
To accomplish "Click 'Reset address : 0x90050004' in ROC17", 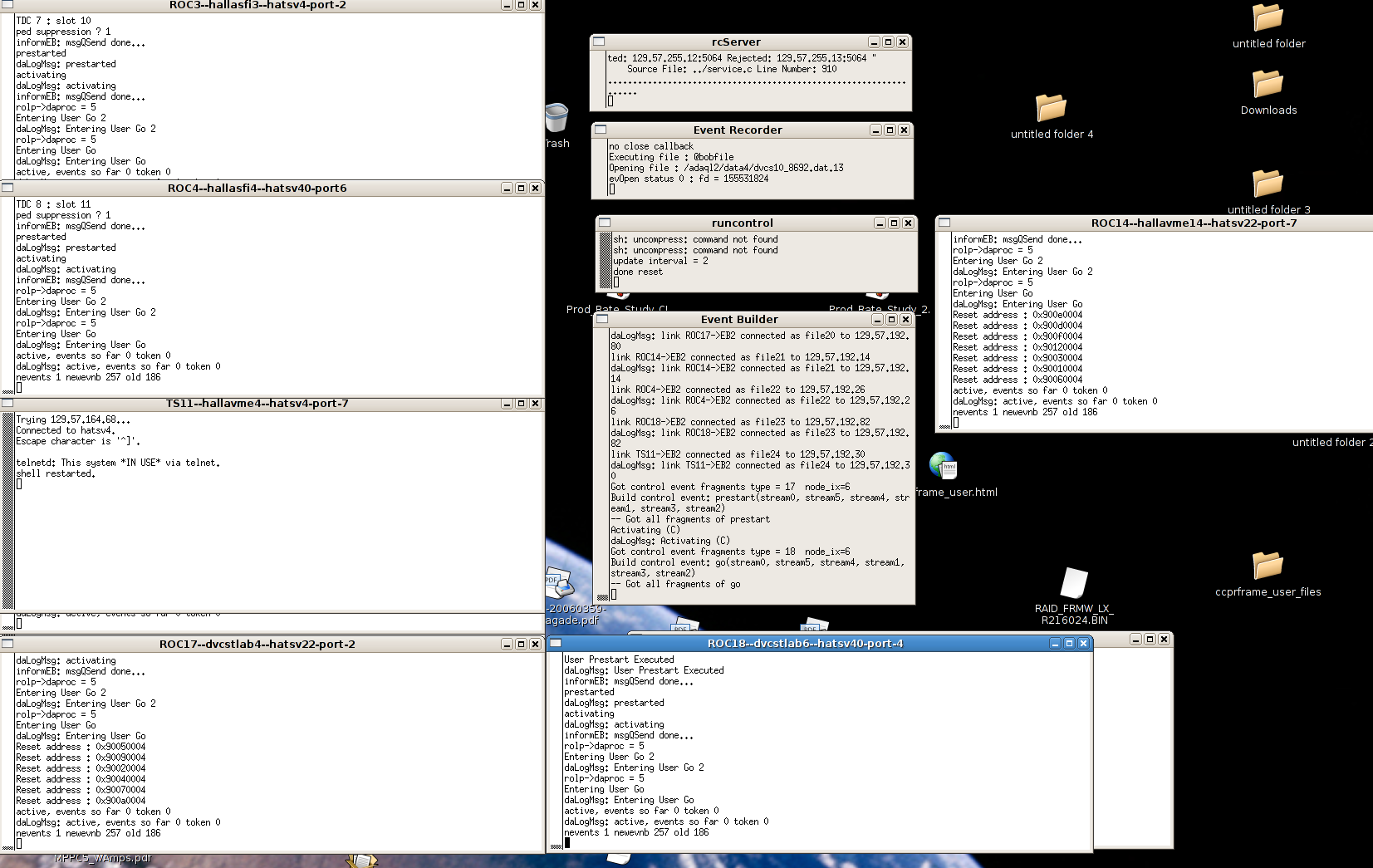I will tap(81, 747).
